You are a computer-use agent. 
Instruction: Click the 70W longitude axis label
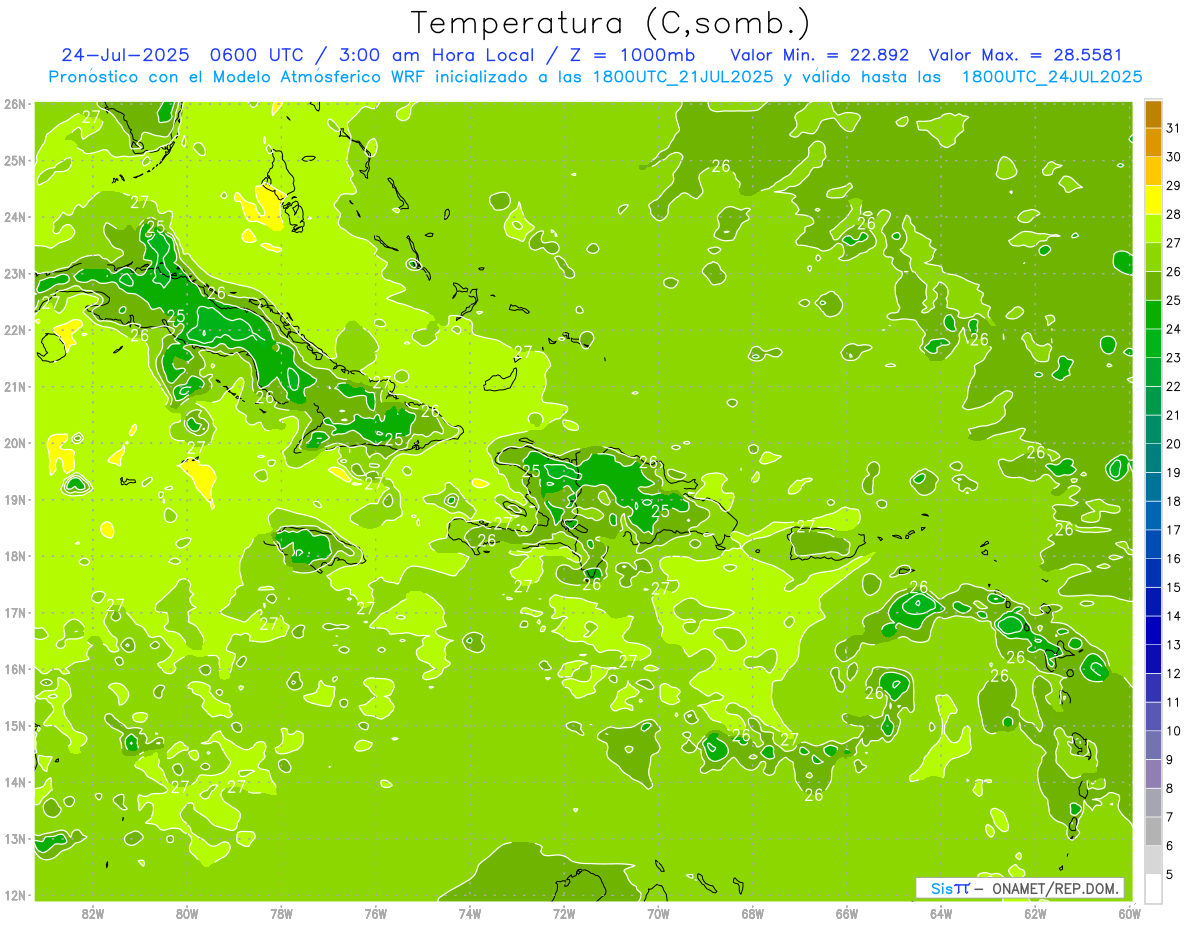(x=658, y=913)
